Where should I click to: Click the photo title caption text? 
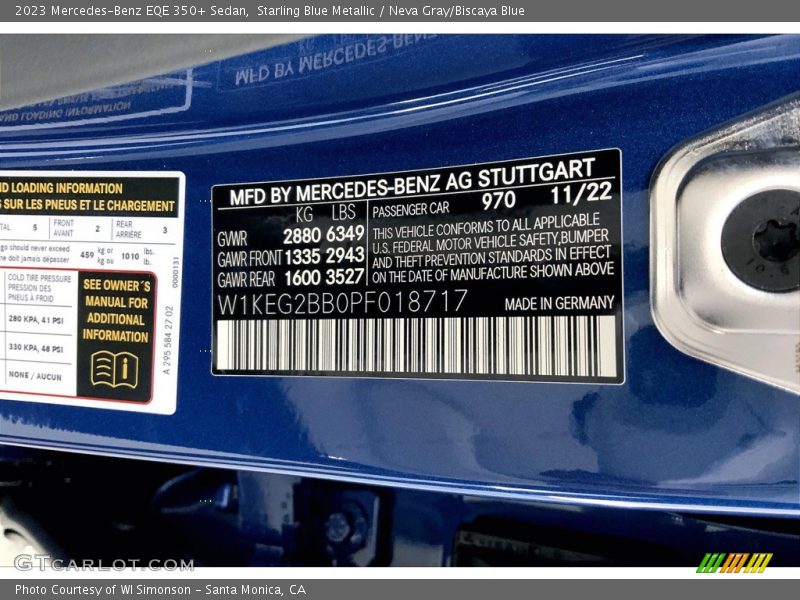269,11
